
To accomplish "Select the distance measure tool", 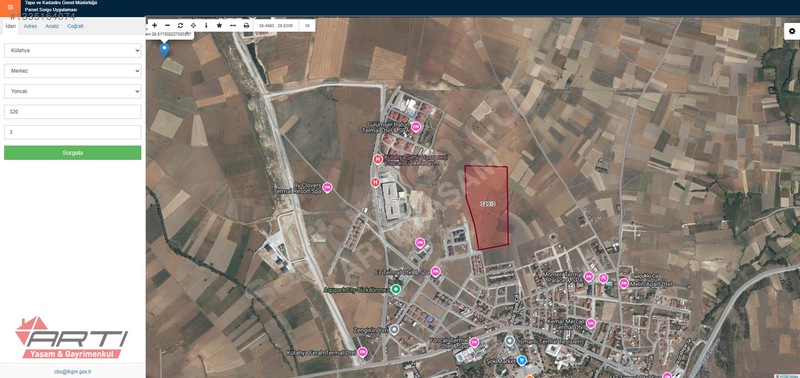I will pos(233,25).
